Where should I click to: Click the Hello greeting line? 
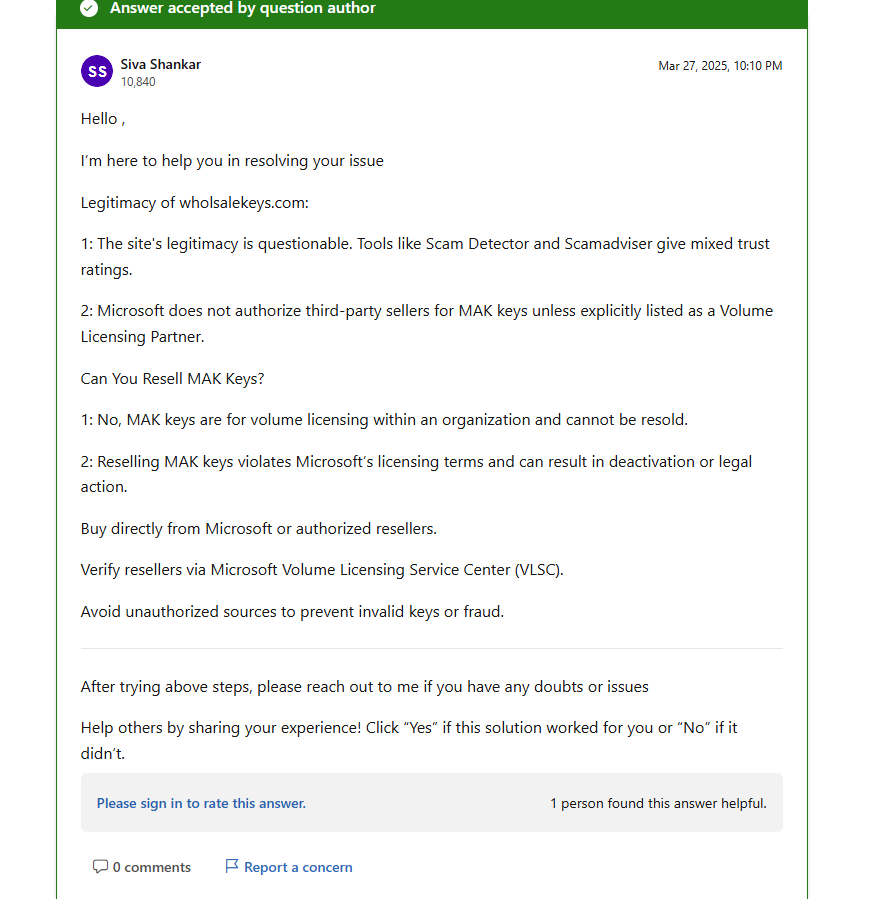(x=103, y=119)
